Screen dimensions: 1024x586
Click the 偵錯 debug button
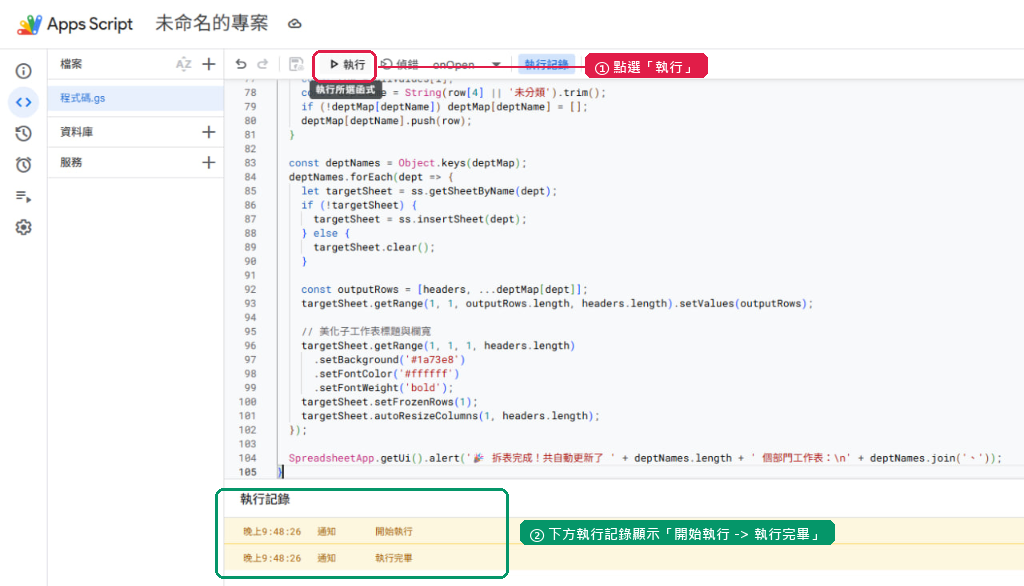pyautogui.click(x=399, y=64)
